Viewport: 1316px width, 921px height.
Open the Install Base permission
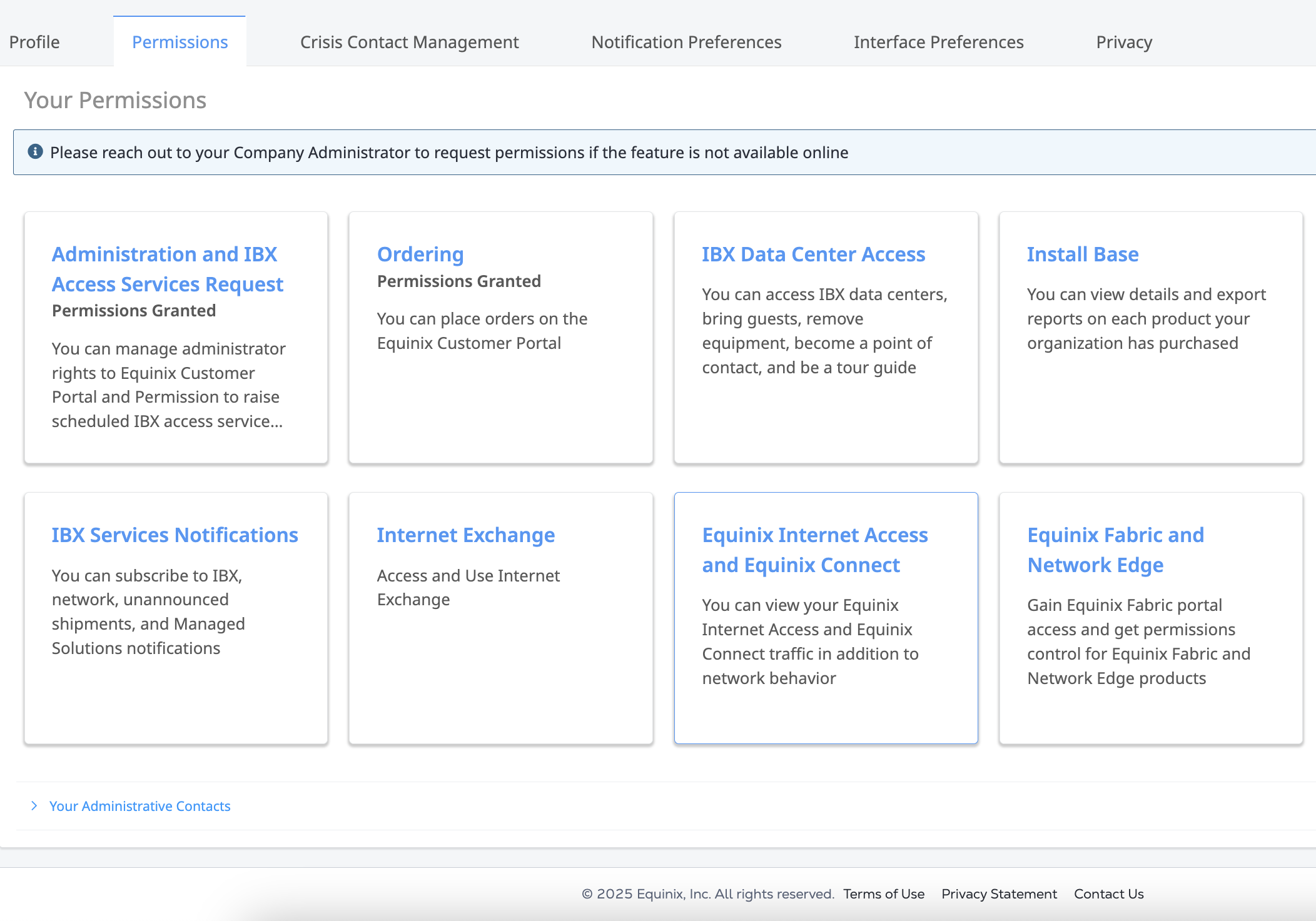point(1083,254)
